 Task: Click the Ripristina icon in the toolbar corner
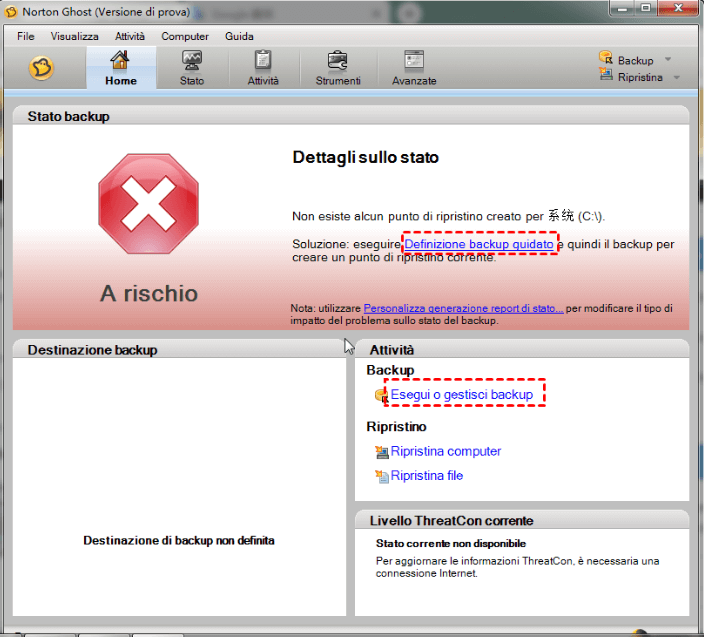[x=606, y=75]
